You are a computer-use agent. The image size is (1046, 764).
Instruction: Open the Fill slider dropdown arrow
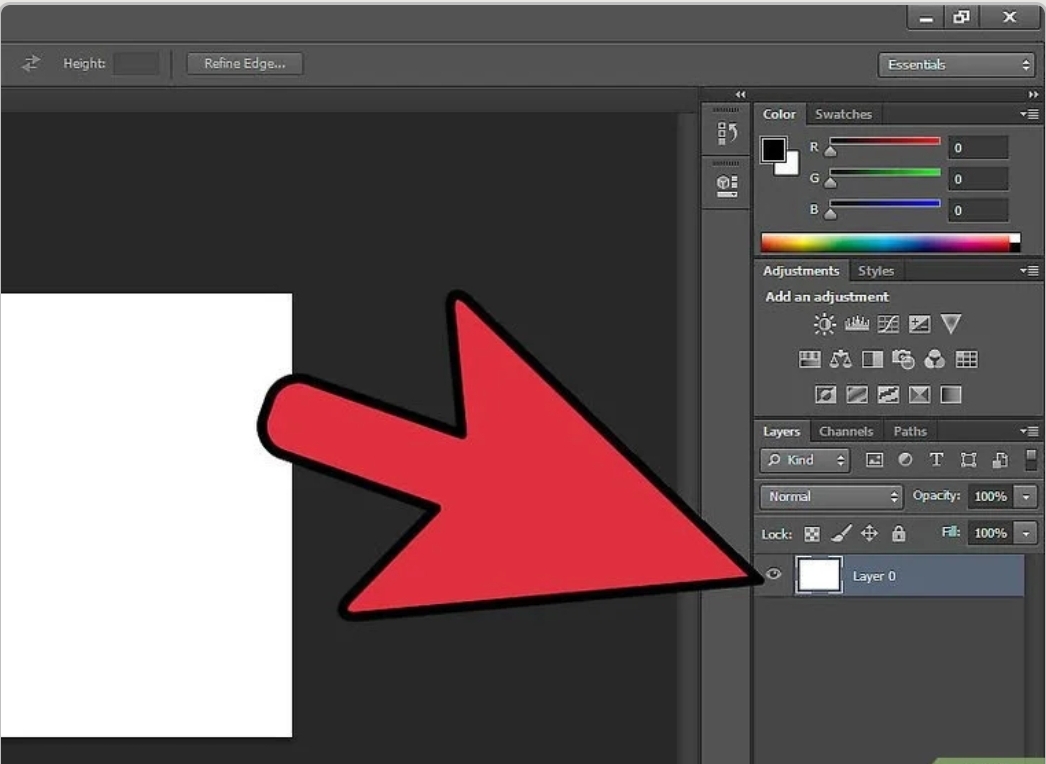click(1026, 533)
